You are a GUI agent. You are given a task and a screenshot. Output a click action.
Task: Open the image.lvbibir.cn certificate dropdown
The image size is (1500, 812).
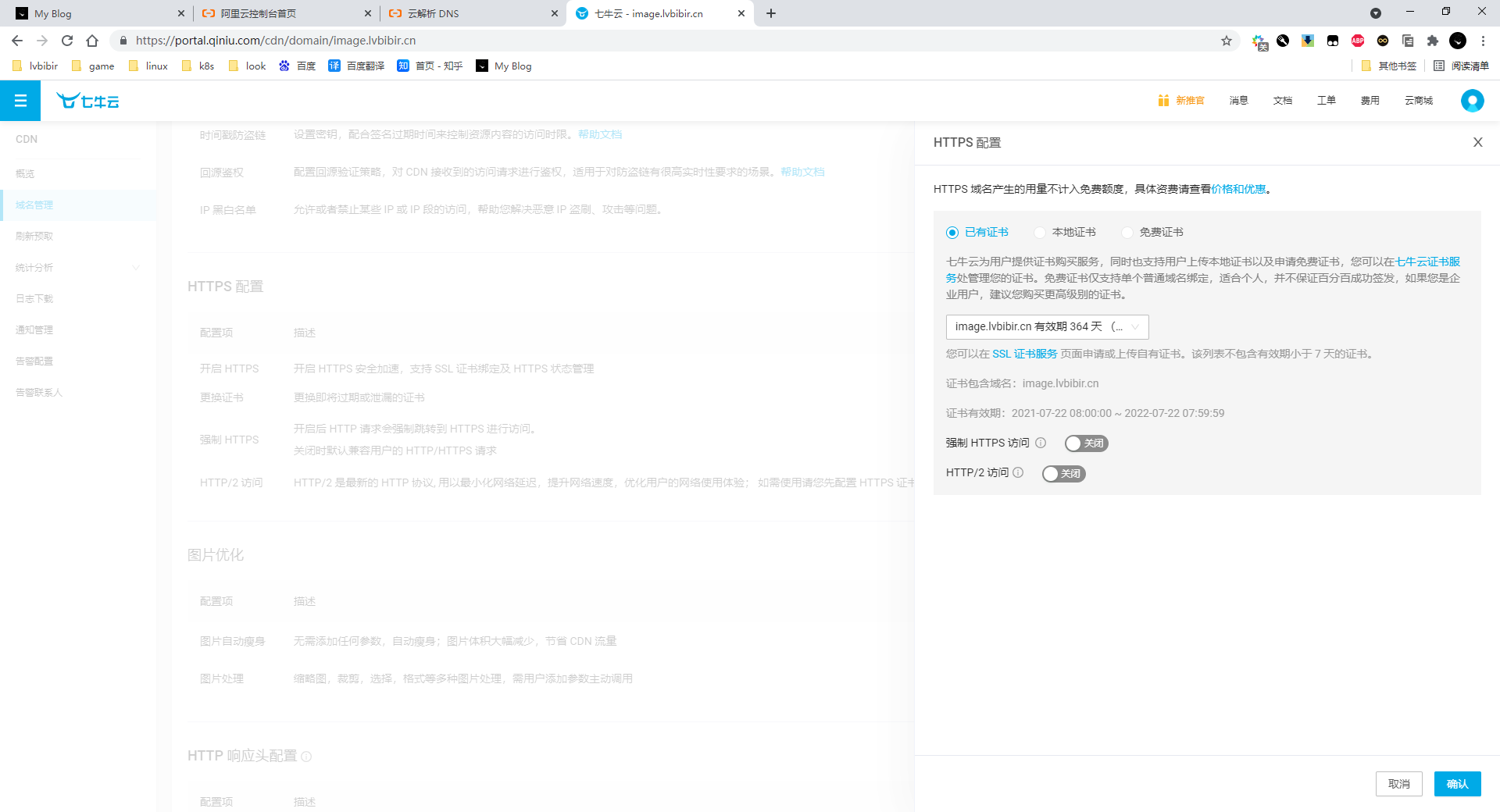[x=1047, y=327]
